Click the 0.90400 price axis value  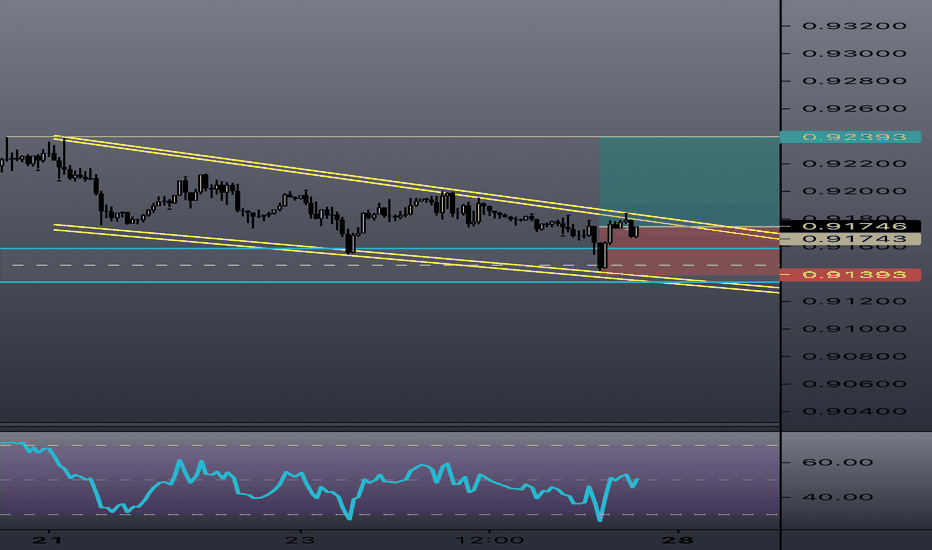tap(855, 411)
